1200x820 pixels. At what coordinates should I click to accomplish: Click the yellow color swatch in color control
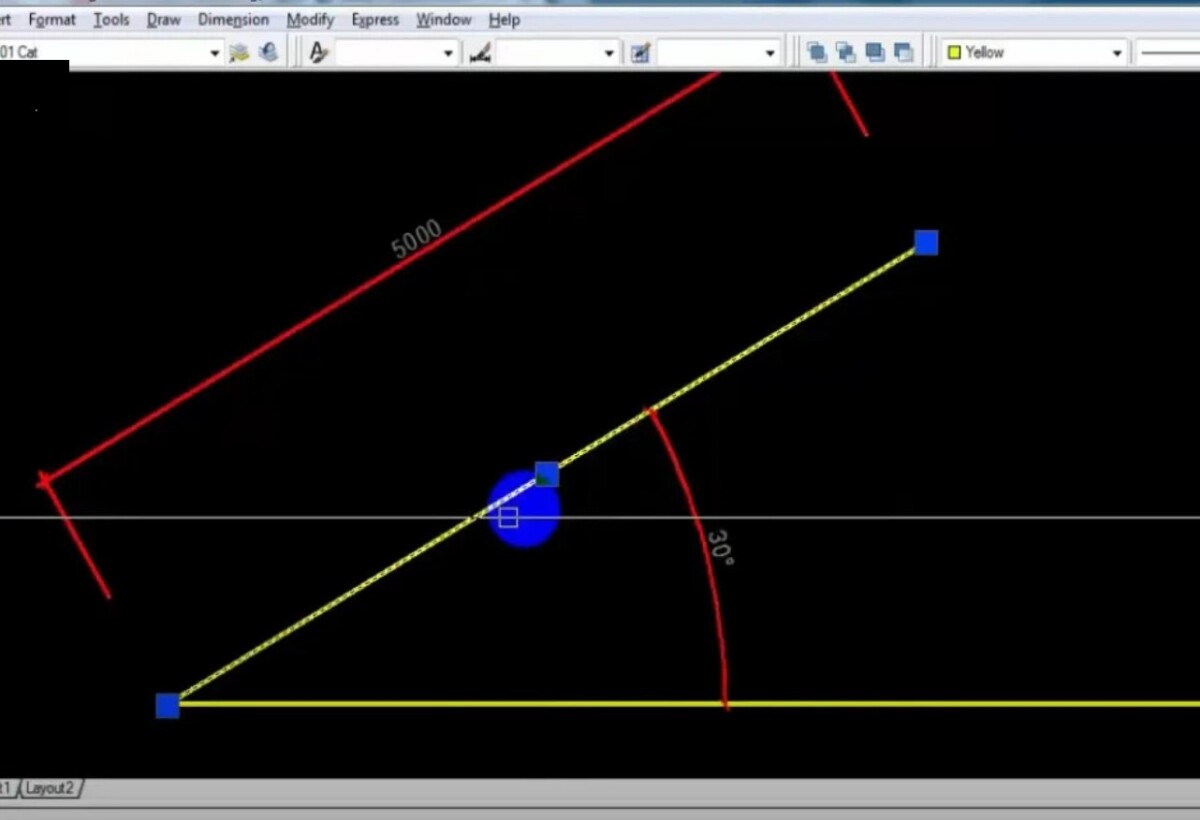[x=957, y=51]
